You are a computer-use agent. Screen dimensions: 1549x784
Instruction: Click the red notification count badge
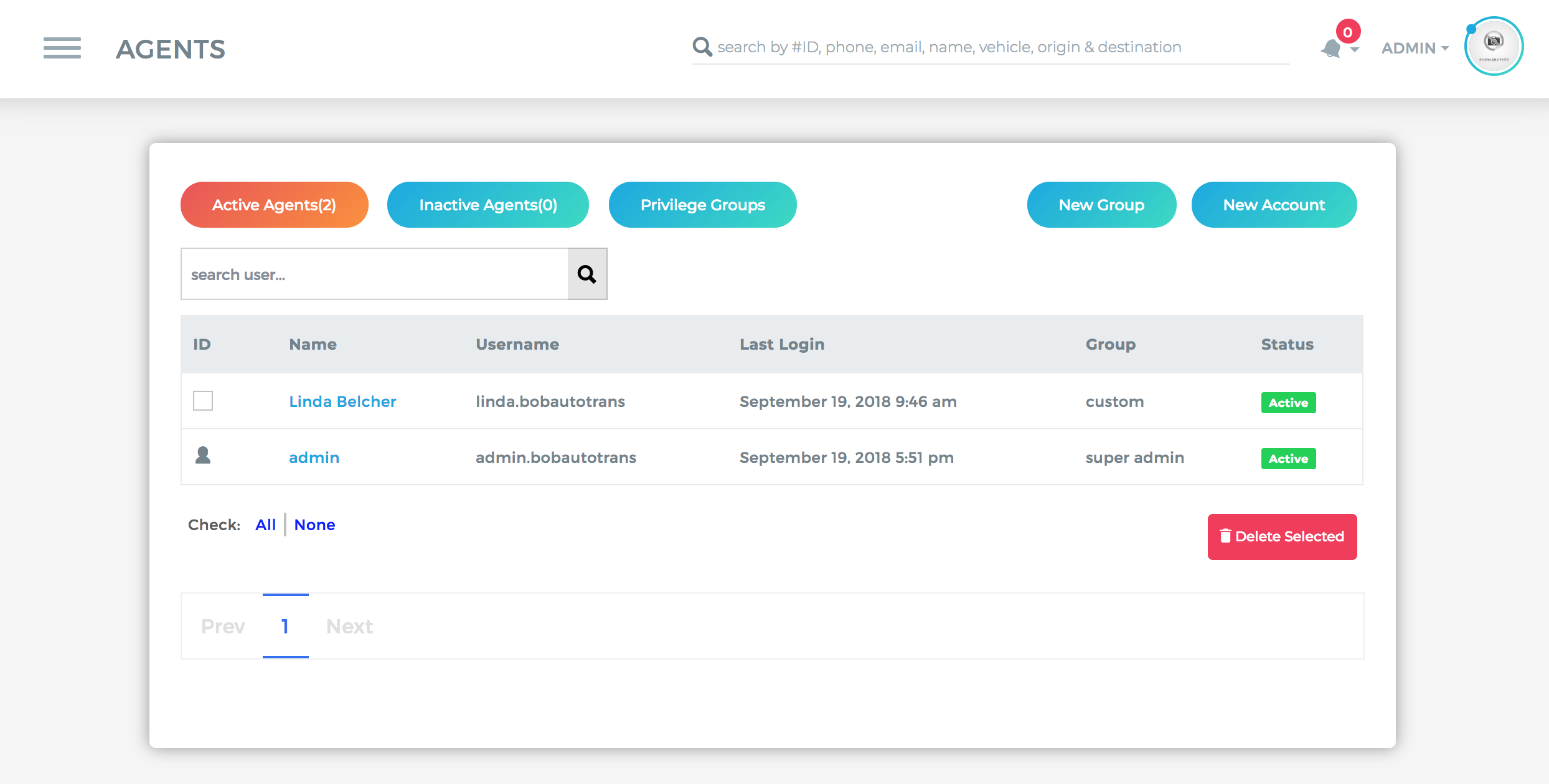(1348, 32)
